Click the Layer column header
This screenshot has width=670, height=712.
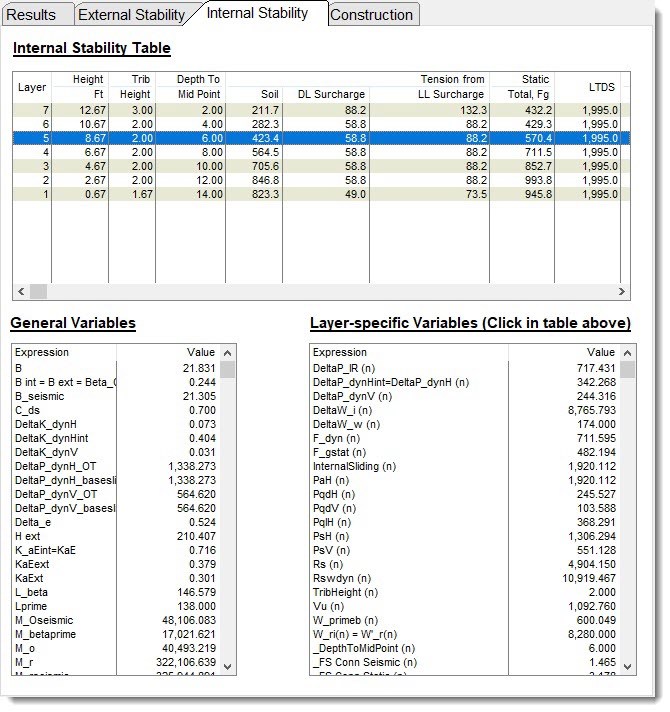(32, 87)
